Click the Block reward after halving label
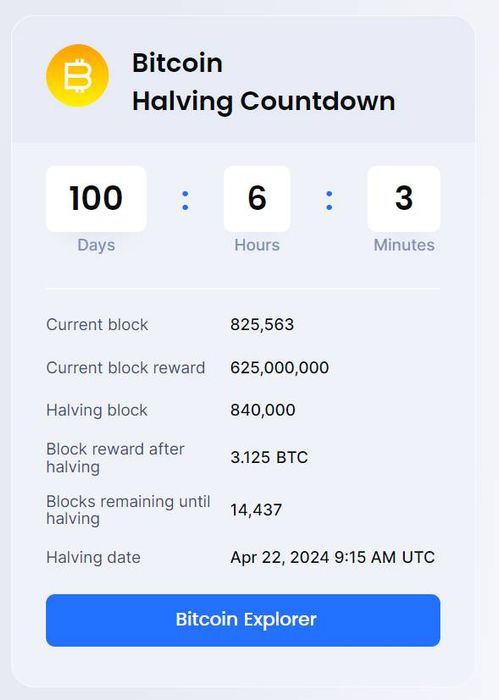499x700 pixels. click(x=115, y=458)
